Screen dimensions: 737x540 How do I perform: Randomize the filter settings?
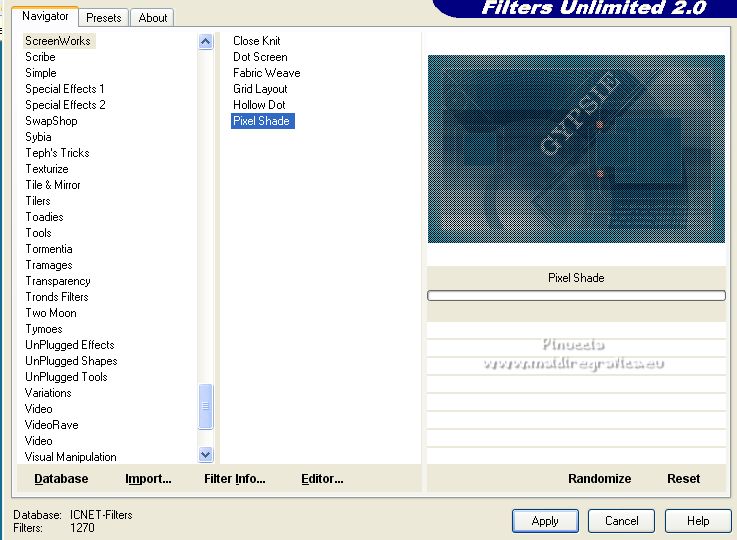(x=599, y=478)
